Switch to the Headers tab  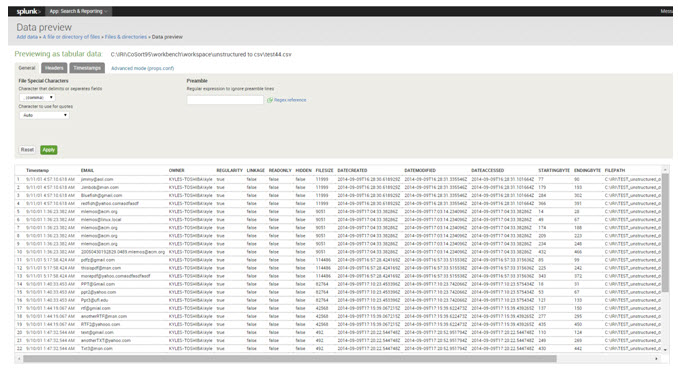[x=54, y=68]
